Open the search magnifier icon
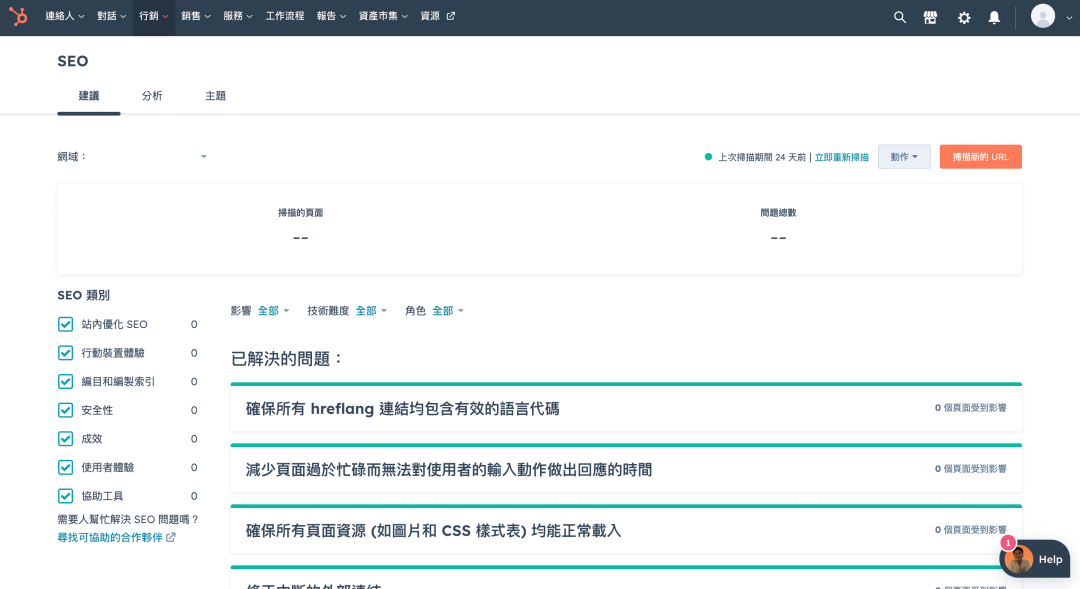 click(x=899, y=17)
